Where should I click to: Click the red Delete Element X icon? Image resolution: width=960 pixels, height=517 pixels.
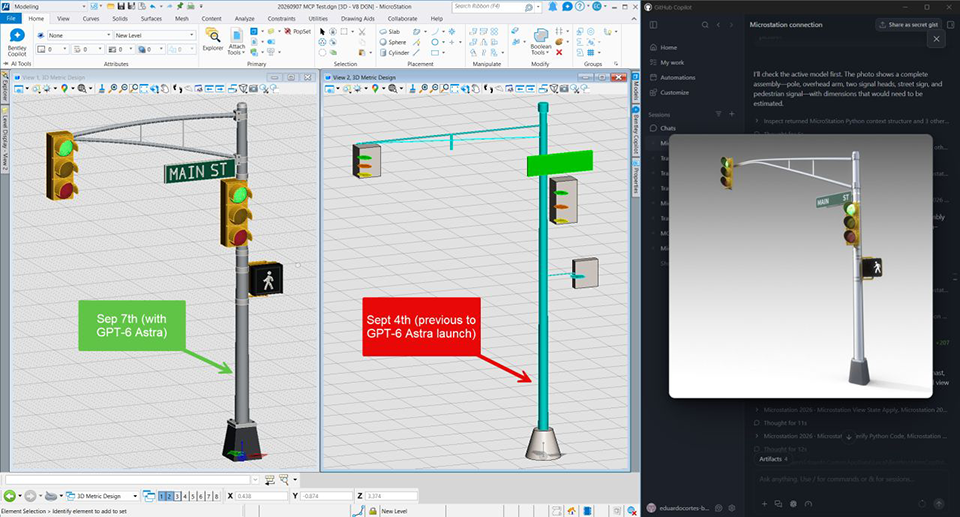pos(559,53)
